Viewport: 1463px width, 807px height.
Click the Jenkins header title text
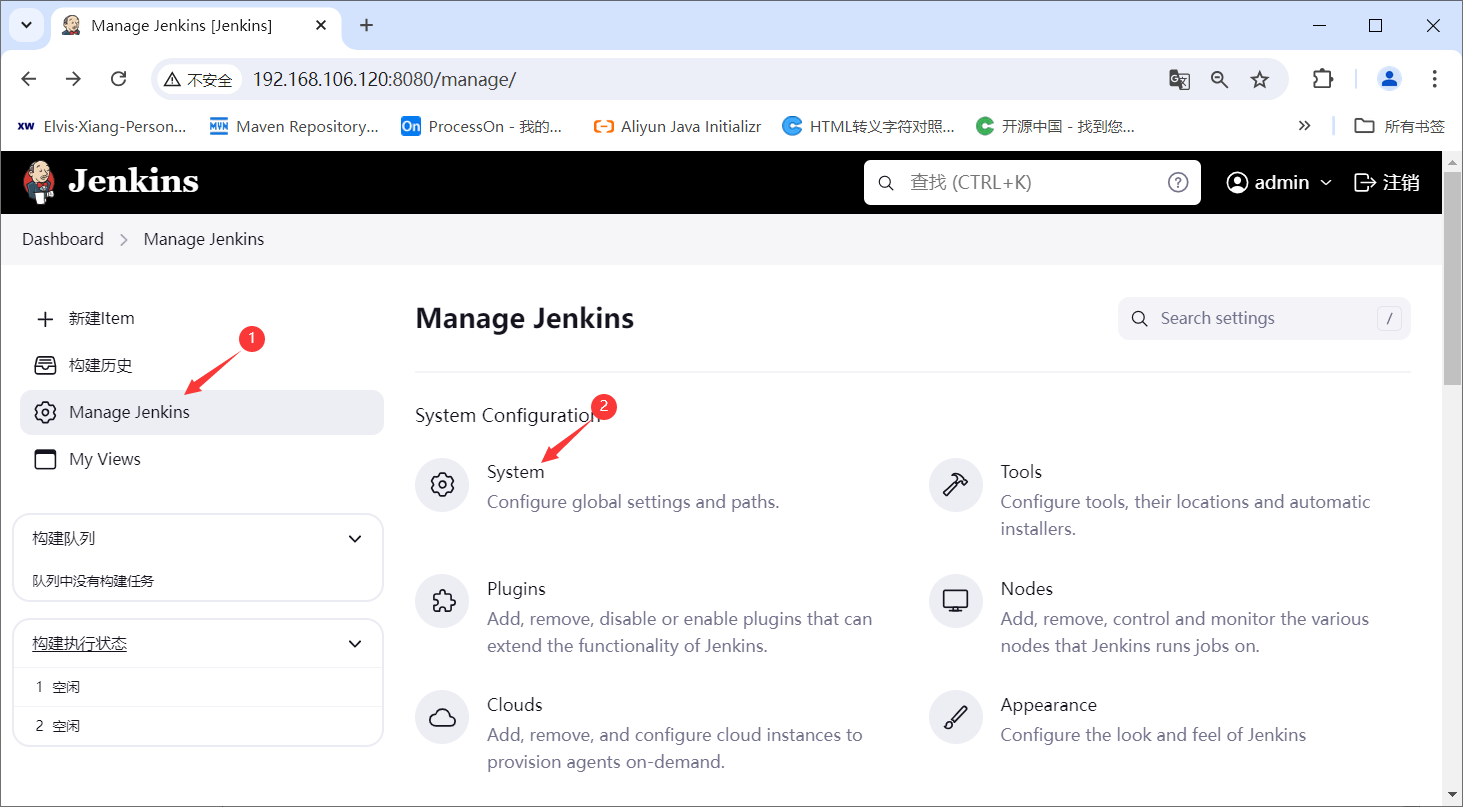[133, 182]
